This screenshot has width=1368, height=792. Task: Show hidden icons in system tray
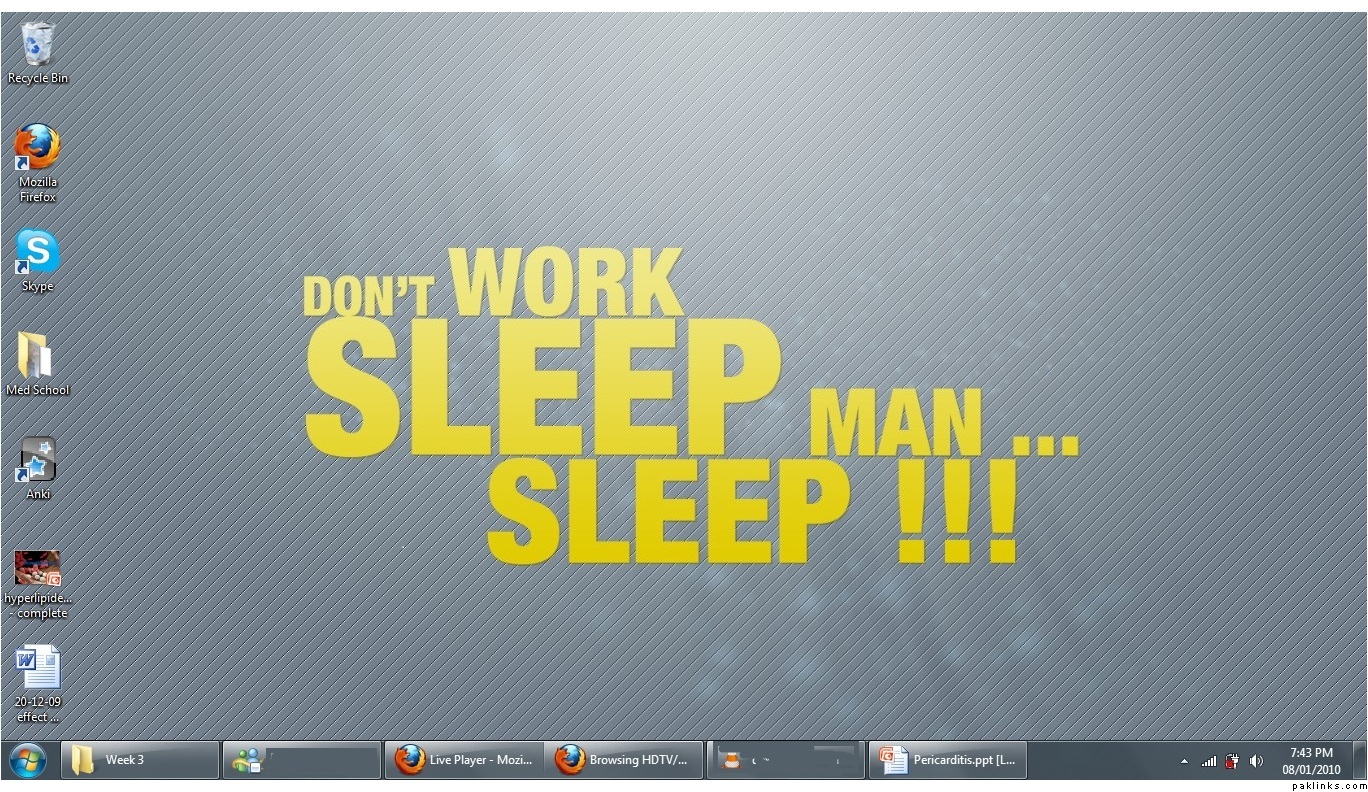coord(1184,761)
